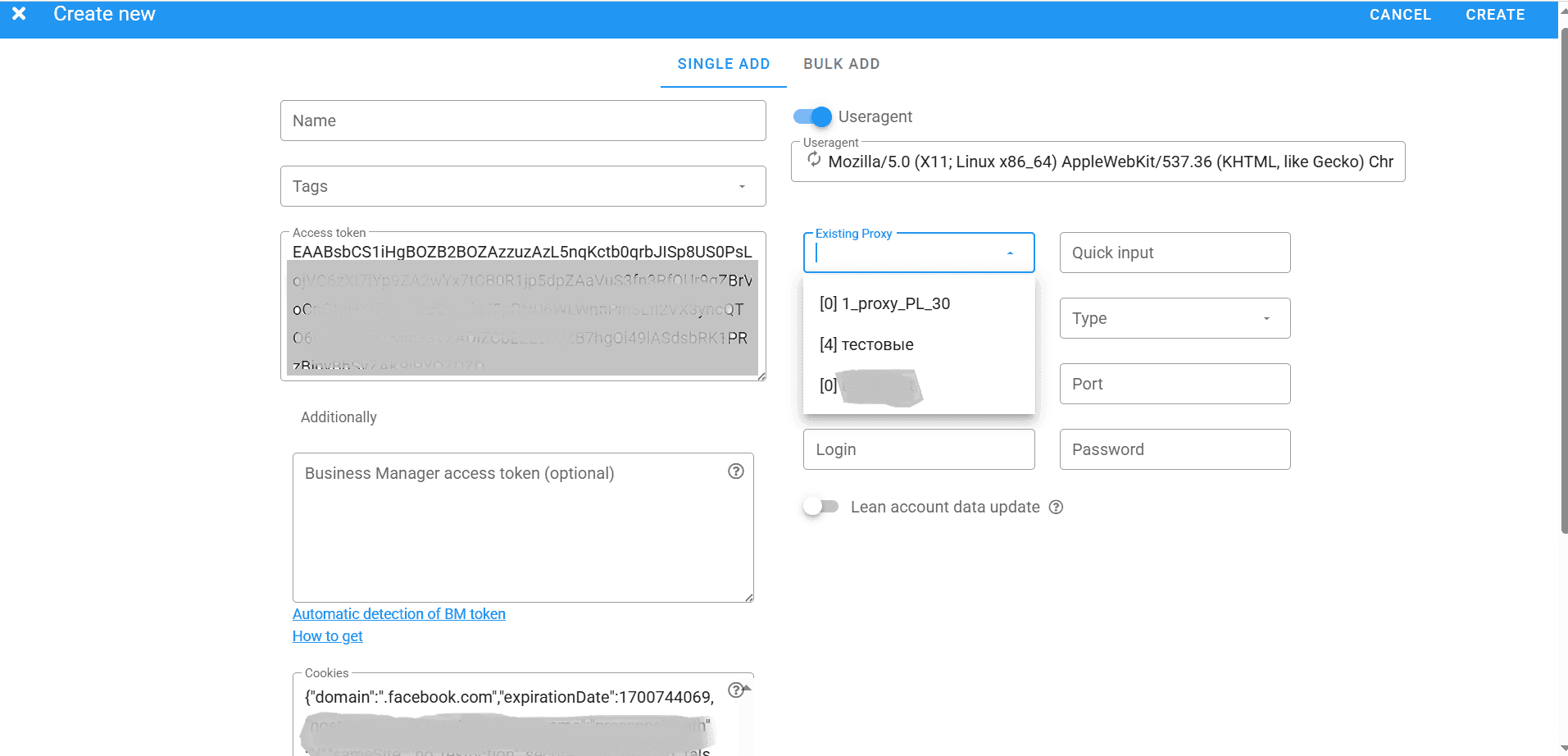Screen dimensions: 1568x756
Task: Select the 1_proxy_PL_30 proxy option
Action: click(884, 304)
